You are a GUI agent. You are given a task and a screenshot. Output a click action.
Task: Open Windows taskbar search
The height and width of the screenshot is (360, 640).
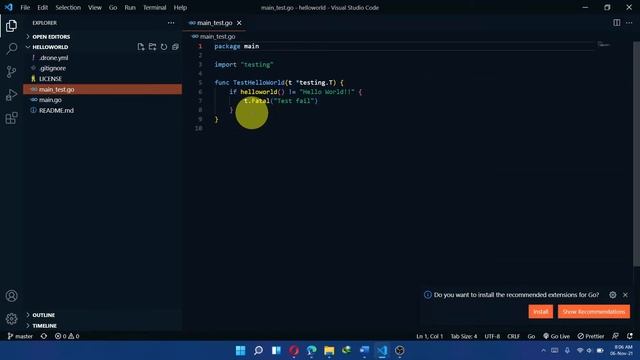tap(258, 350)
